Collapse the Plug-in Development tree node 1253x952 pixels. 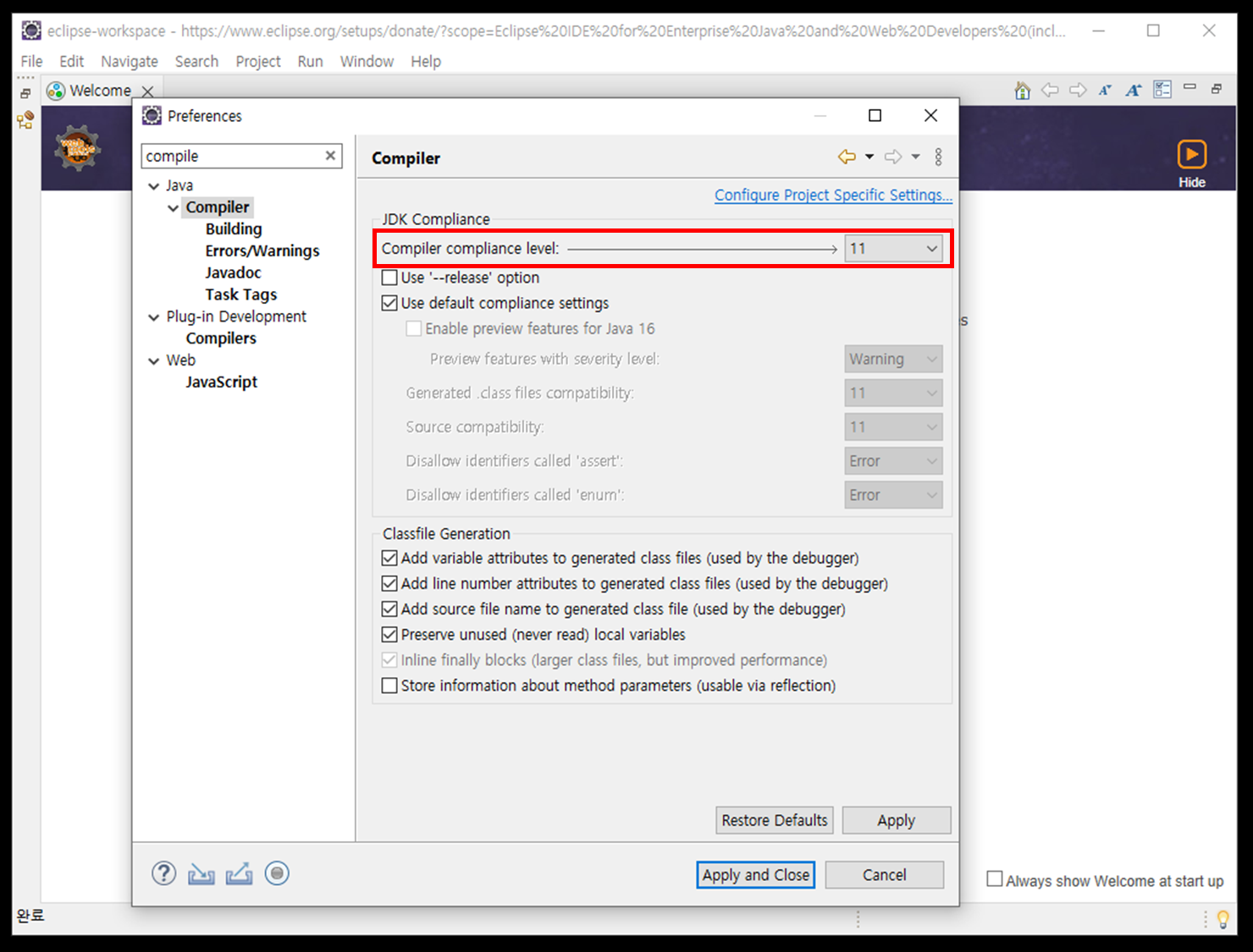153,317
